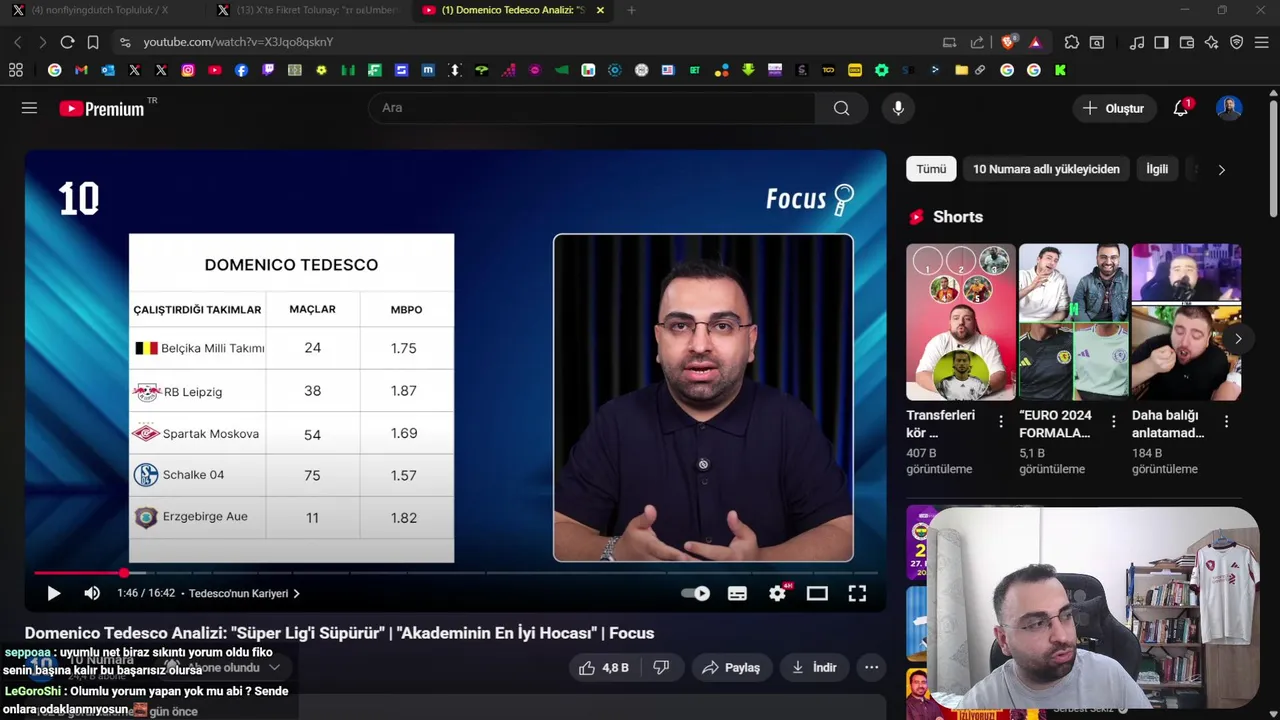Click the share page icon in address bar

tap(977, 42)
